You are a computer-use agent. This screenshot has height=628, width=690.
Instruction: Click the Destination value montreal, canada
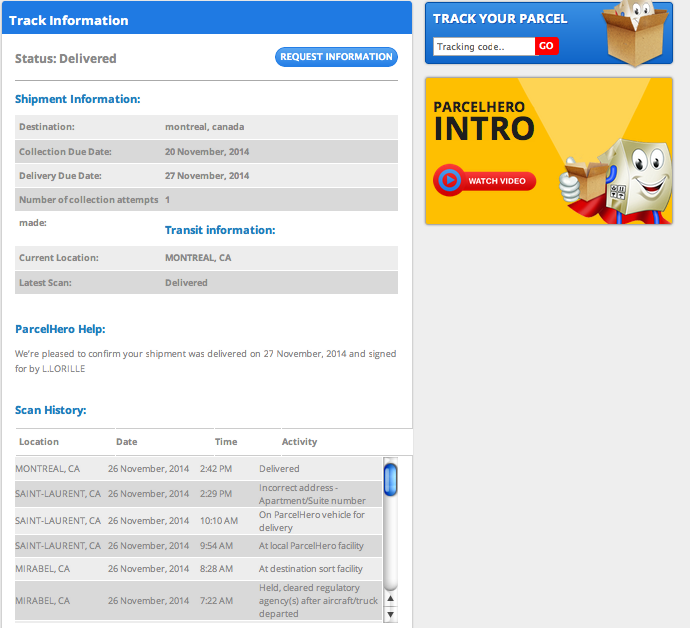tap(205, 127)
